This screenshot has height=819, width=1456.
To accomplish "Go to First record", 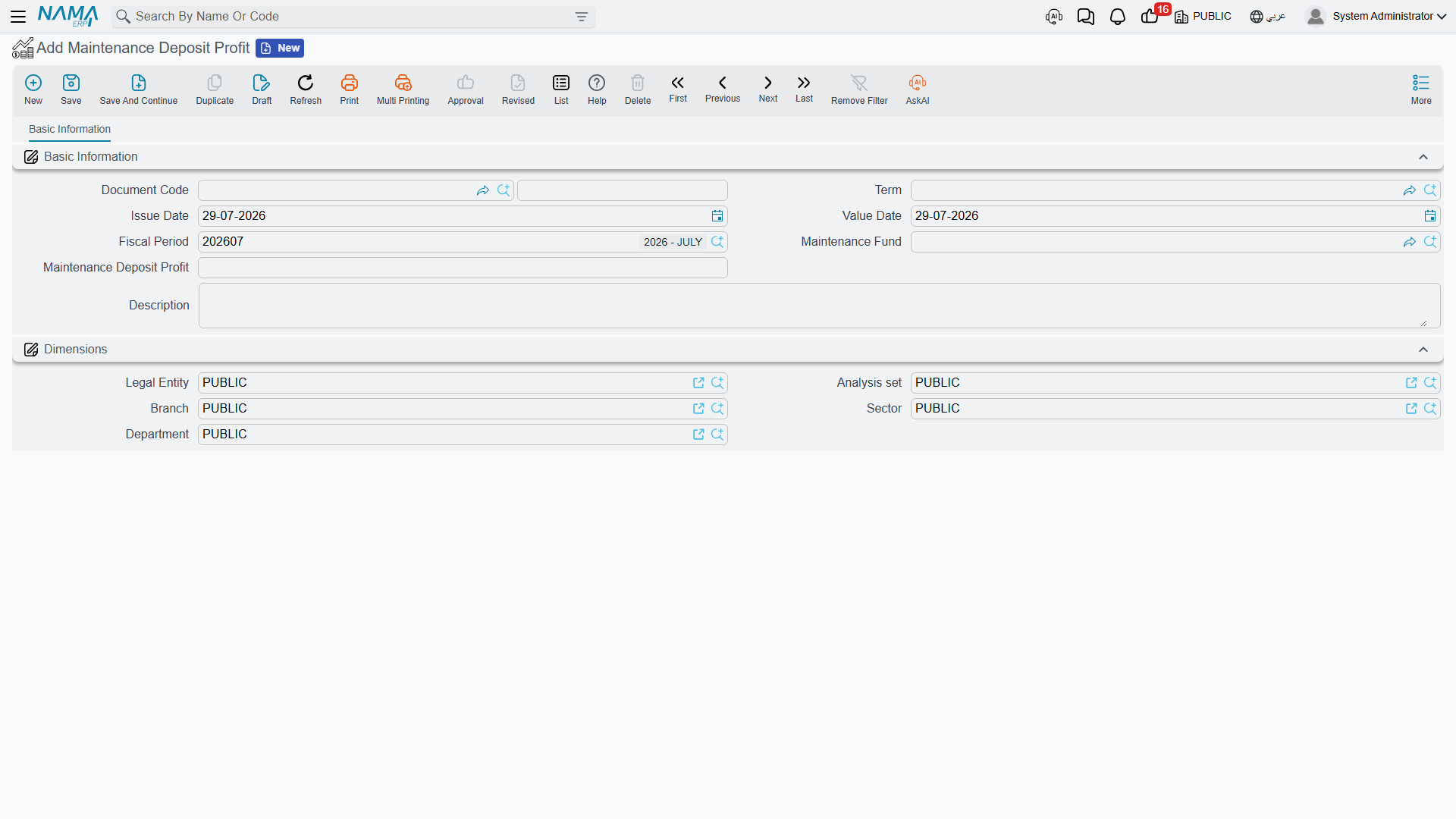I will tap(678, 89).
